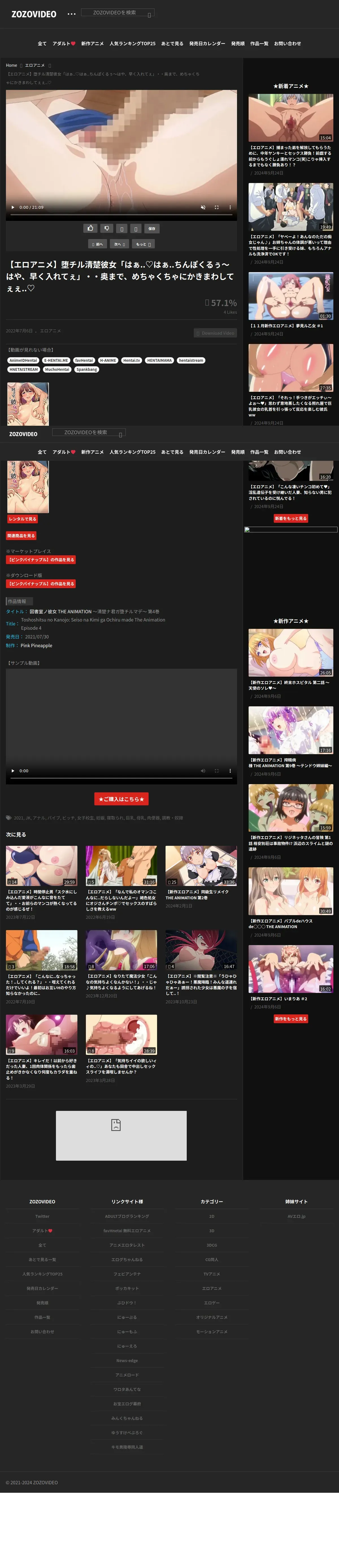Focus the top ZOZOVIDEOを検索 search field

click(117, 12)
